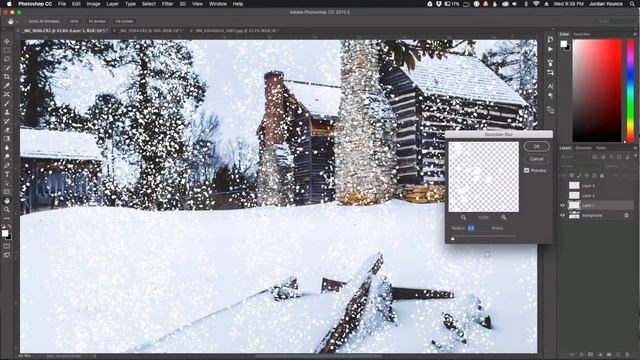
Task: Select the Quick Selection tool
Action: [7, 68]
